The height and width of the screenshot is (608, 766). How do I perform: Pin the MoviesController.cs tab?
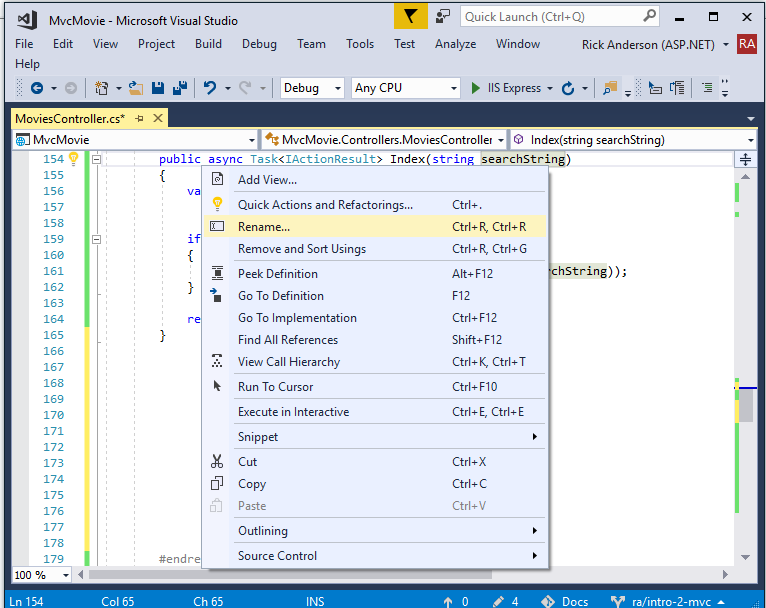tap(140, 118)
